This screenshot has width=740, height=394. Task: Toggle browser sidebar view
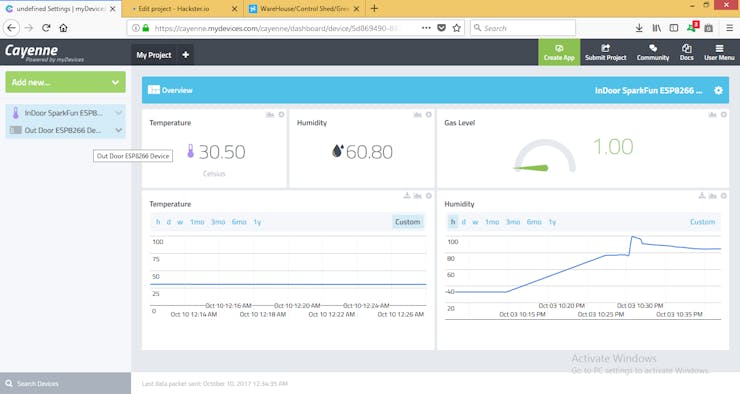coord(674,28)
